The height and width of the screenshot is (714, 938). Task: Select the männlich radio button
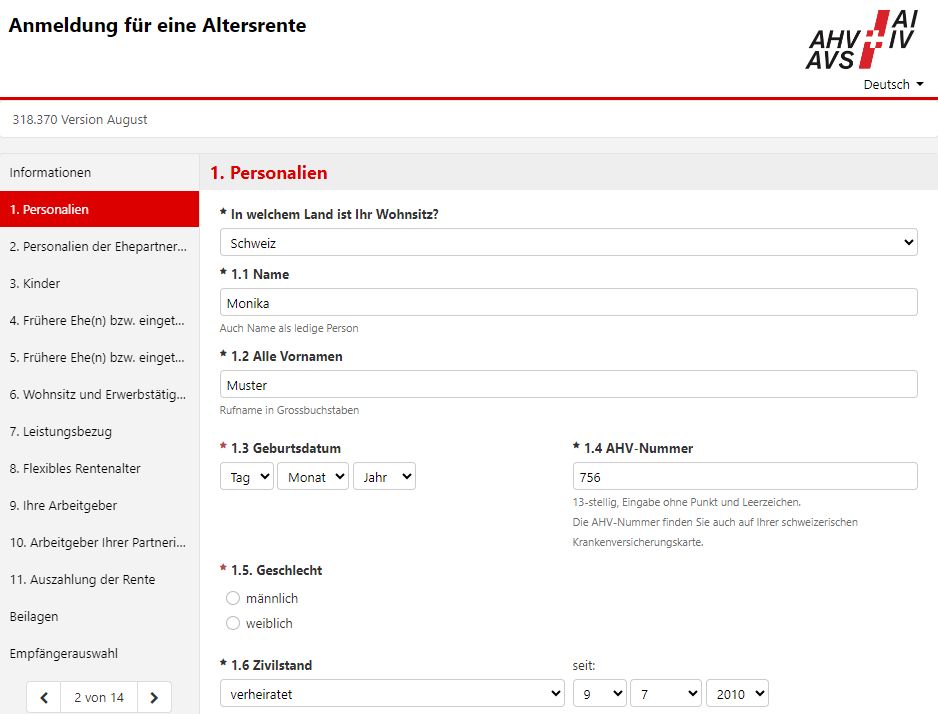tap(233, 598)
